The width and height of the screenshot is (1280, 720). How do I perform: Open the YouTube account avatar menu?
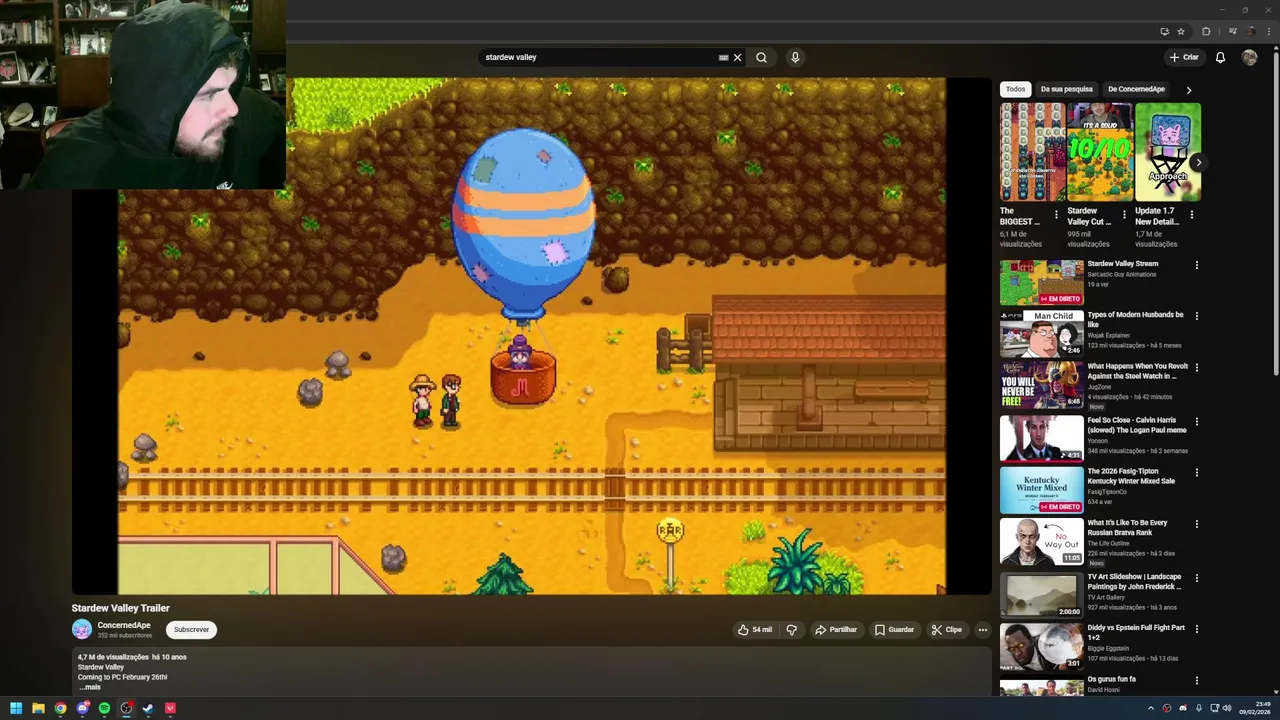(1249, 57)
